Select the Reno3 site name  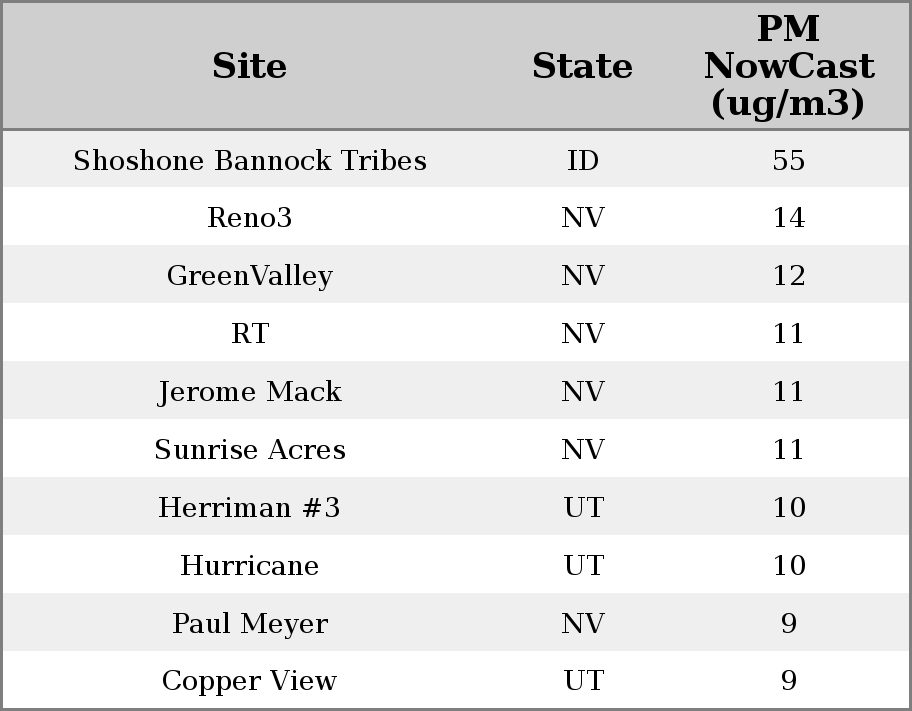[250, 218]
